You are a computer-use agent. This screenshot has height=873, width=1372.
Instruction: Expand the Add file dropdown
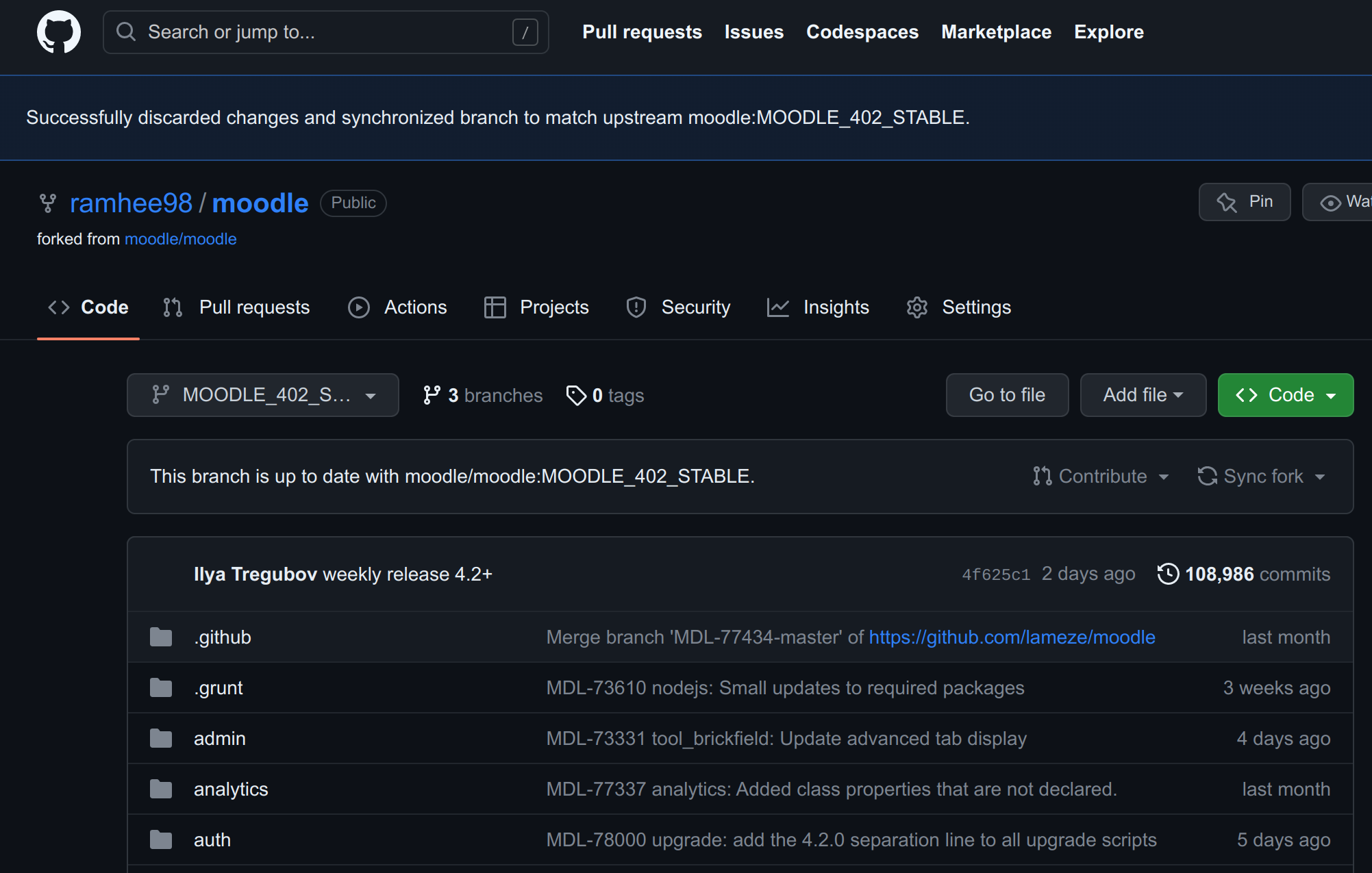point(1142,394)
